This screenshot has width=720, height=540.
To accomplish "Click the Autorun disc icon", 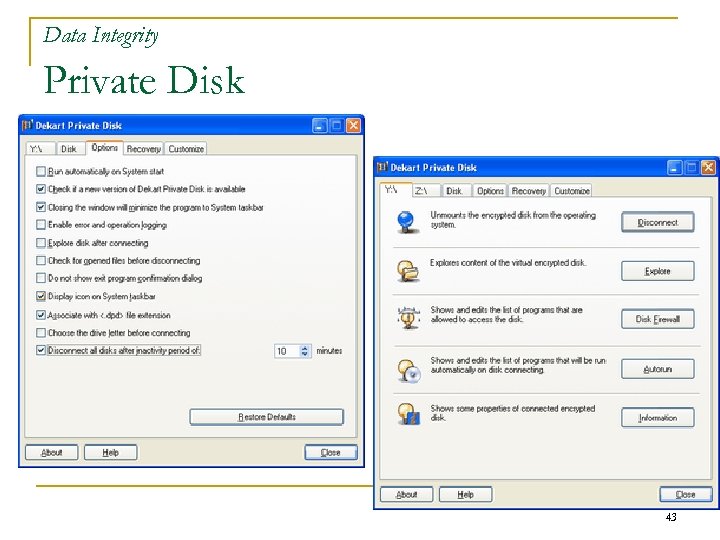I will (409, 371).
